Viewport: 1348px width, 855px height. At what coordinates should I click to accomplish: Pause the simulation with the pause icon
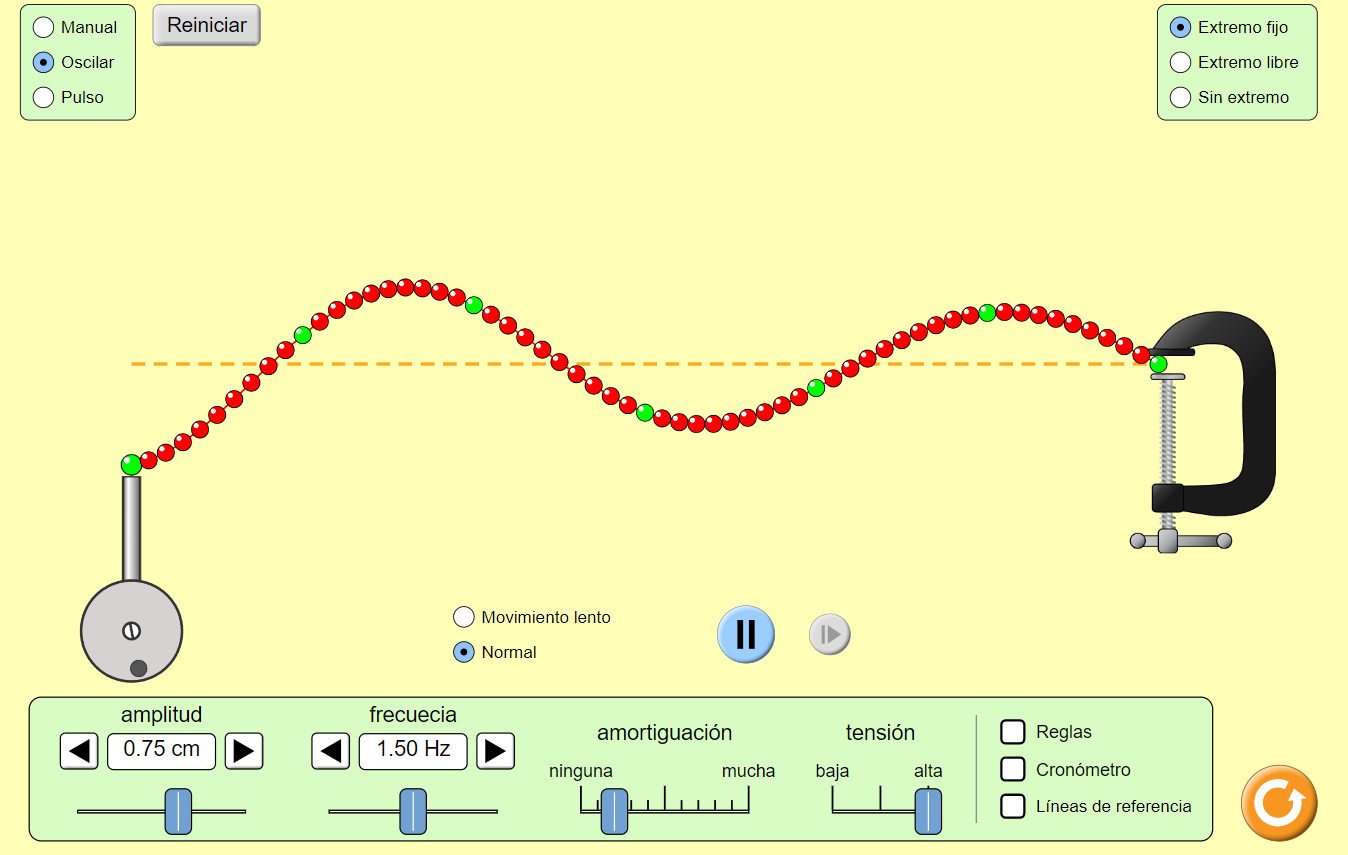745,634
